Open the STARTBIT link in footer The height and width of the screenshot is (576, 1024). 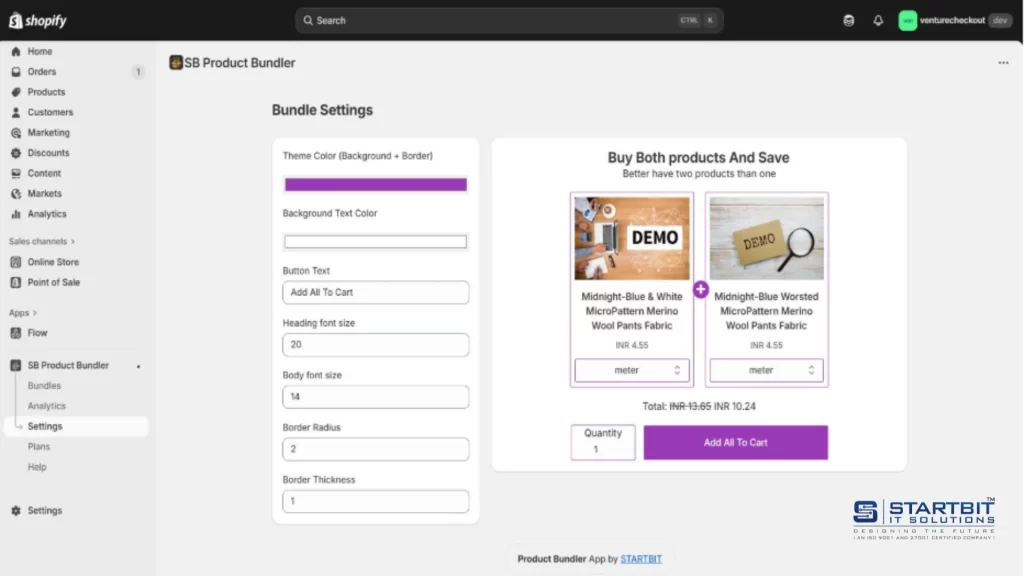coord(641,558)
